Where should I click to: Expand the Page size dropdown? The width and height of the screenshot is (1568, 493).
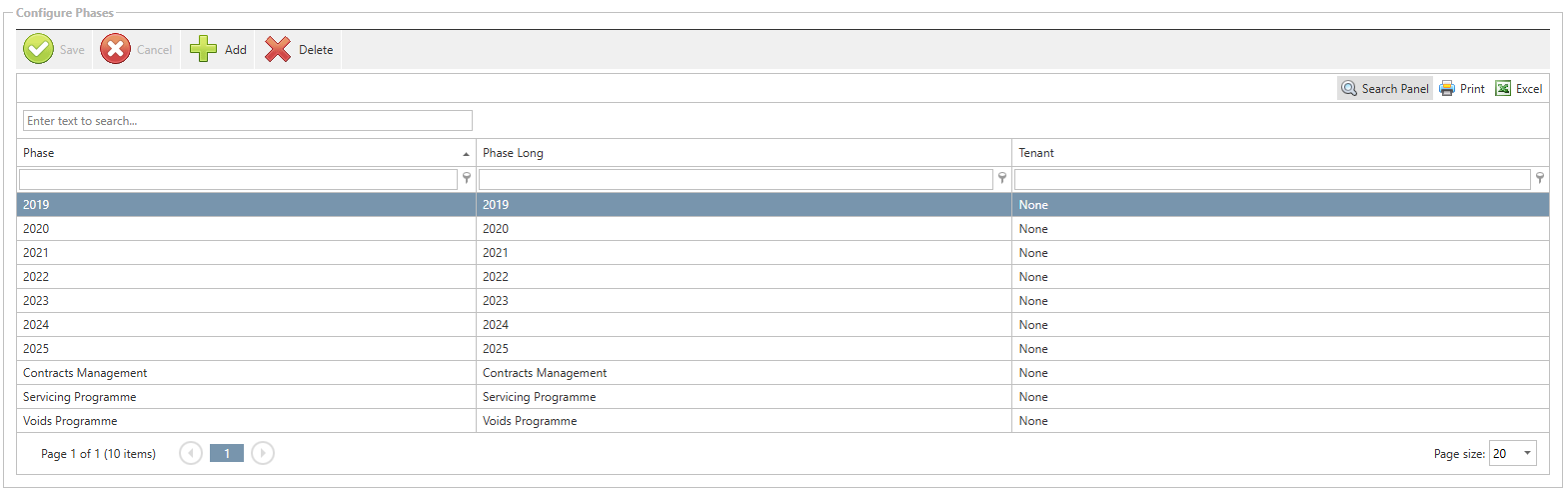point(1527,454)
